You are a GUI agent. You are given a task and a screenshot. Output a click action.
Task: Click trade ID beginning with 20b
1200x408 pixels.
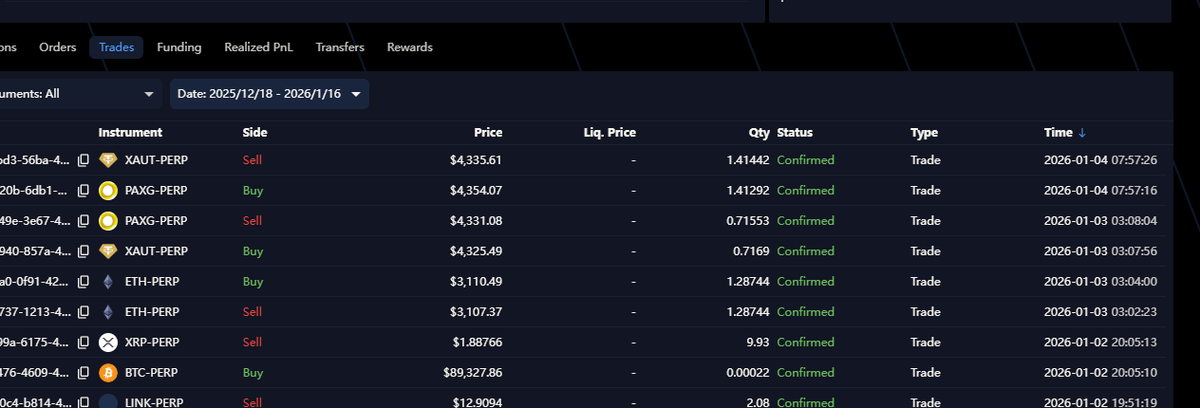[36, 190]
